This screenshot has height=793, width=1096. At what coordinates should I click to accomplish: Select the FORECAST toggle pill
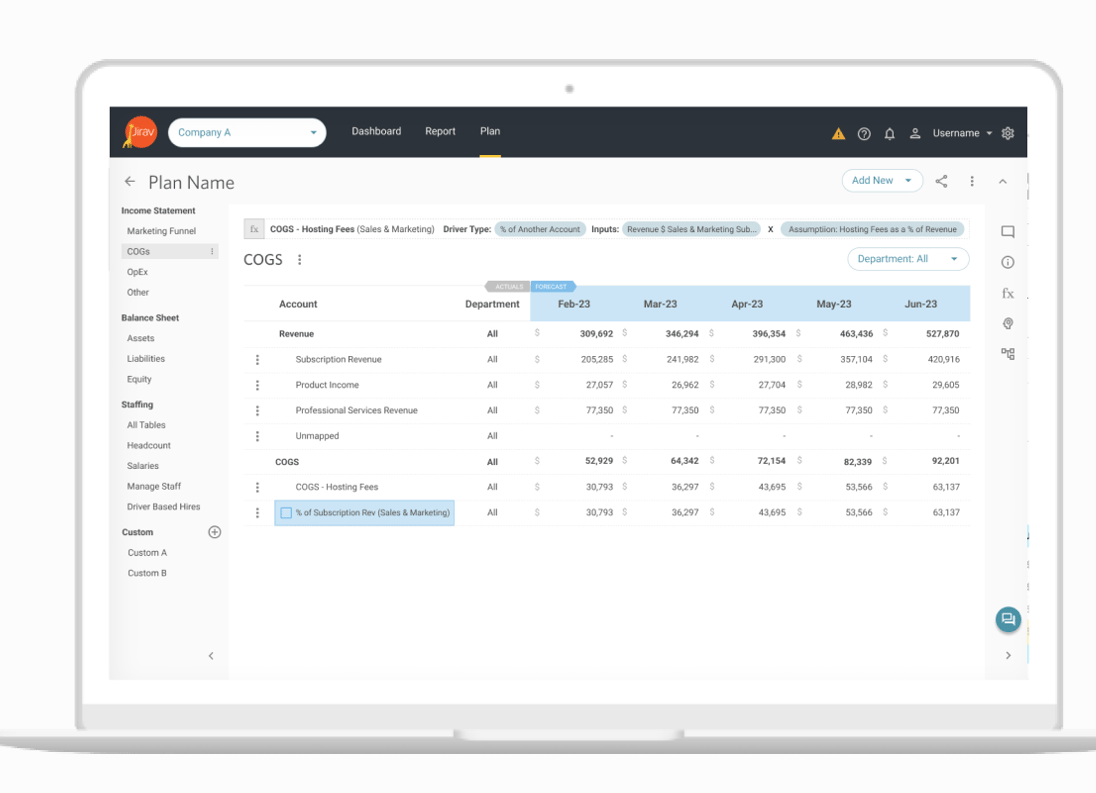[x=552, y=287]
